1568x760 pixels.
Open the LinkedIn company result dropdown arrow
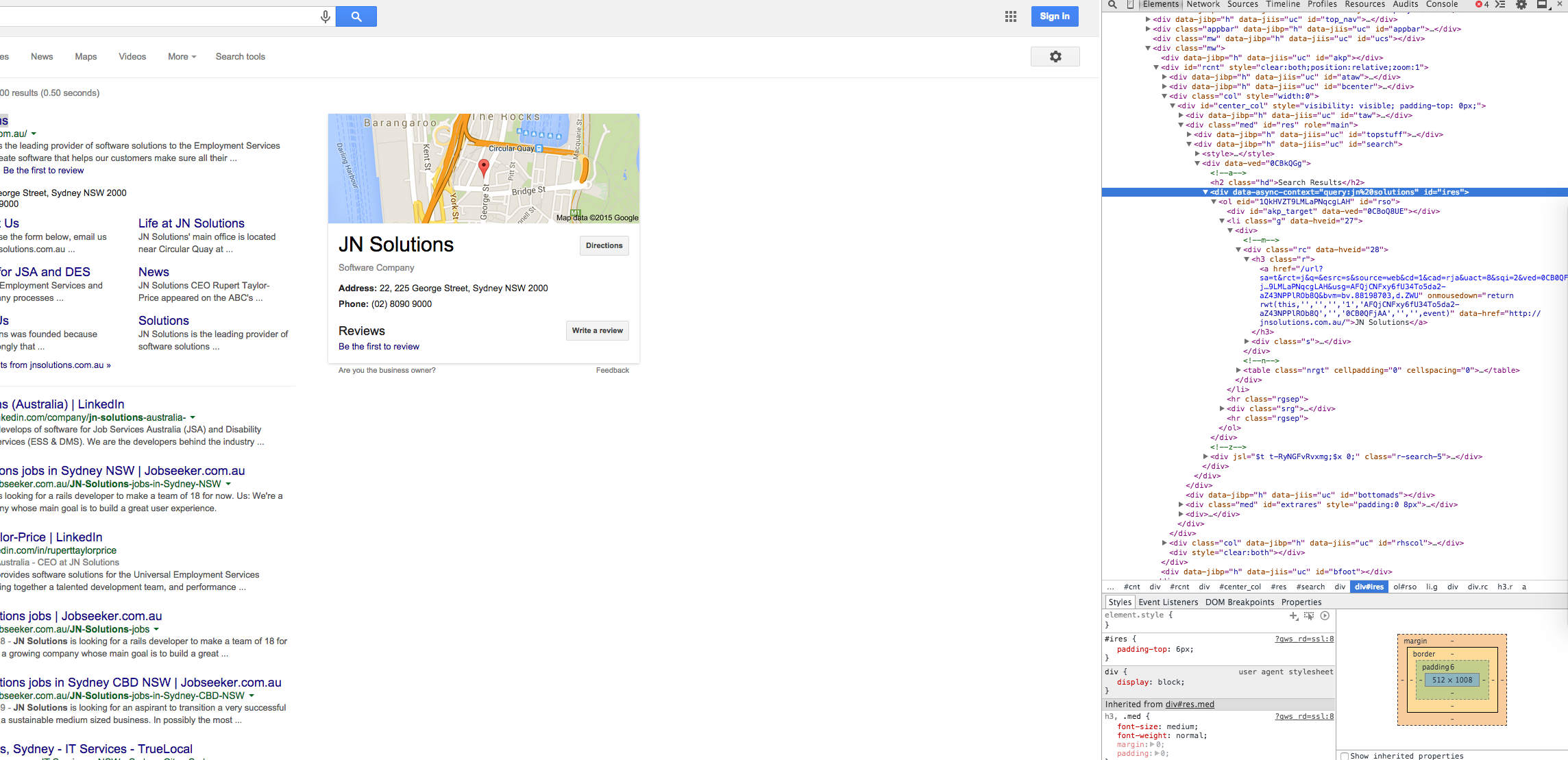pyautogui.click(x=193, y=417)
